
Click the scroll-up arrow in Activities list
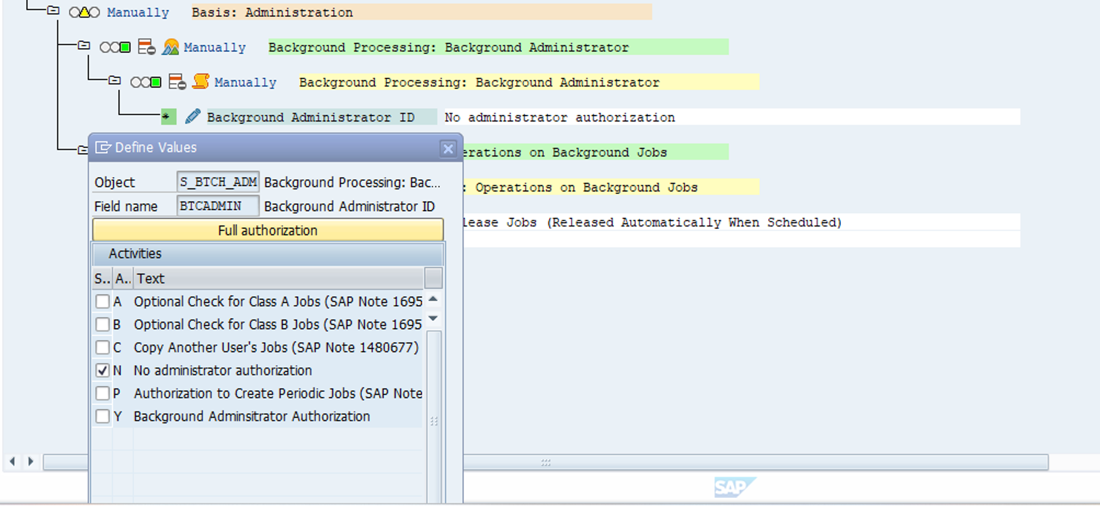coord(434,299)
